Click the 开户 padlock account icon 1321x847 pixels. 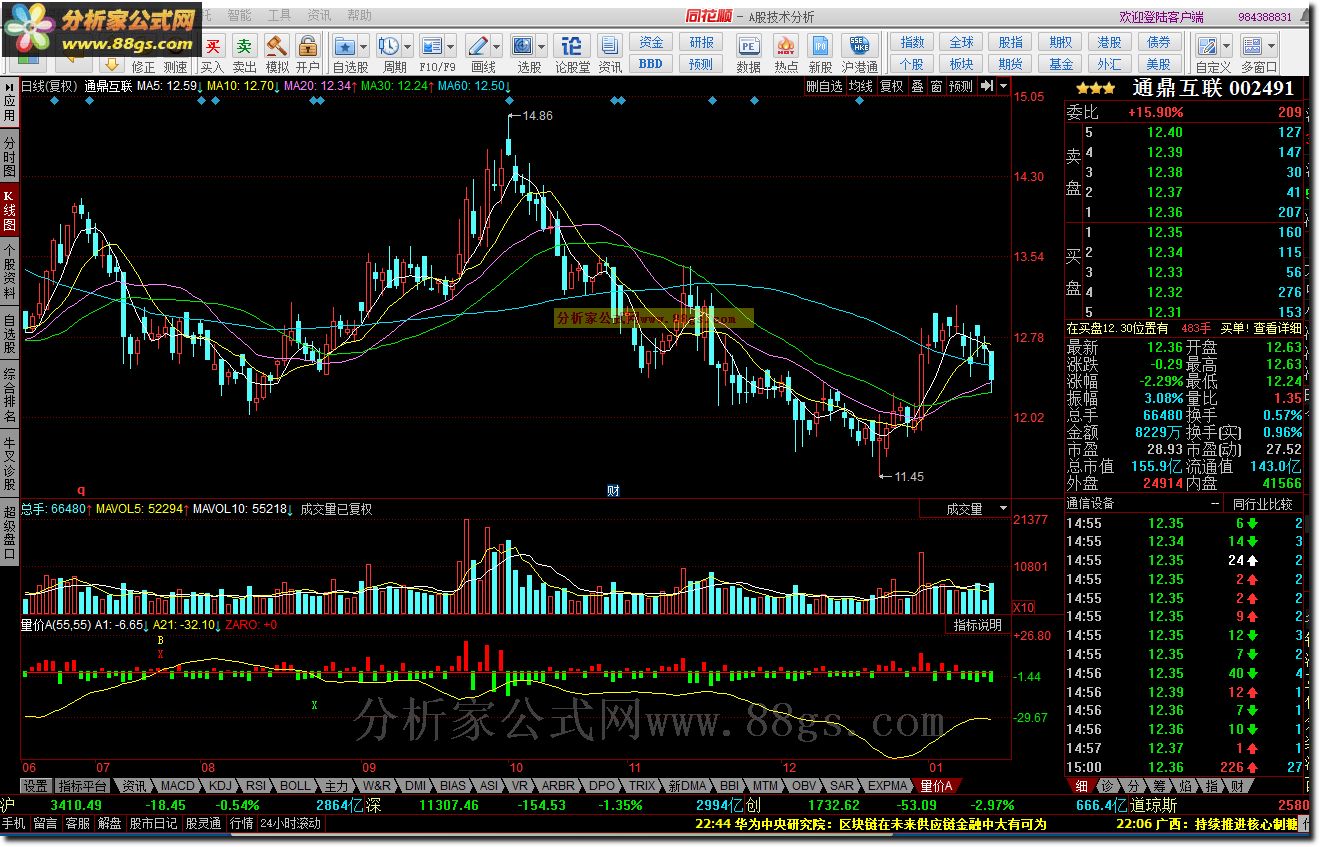tap(307, 46)
